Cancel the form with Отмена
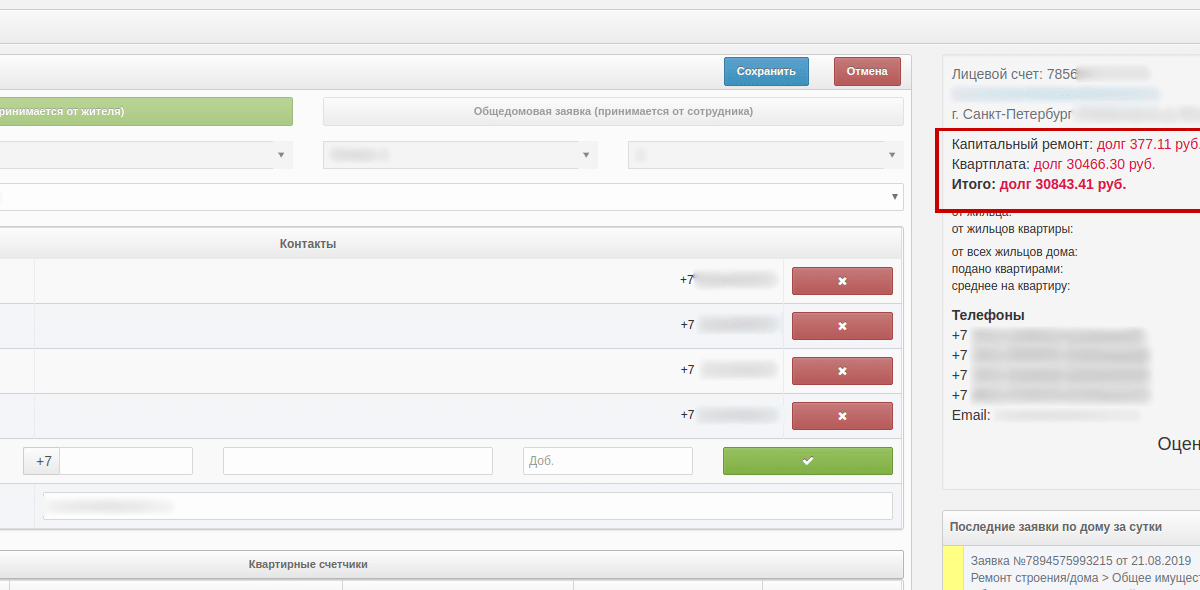 [x=866, y=71]
